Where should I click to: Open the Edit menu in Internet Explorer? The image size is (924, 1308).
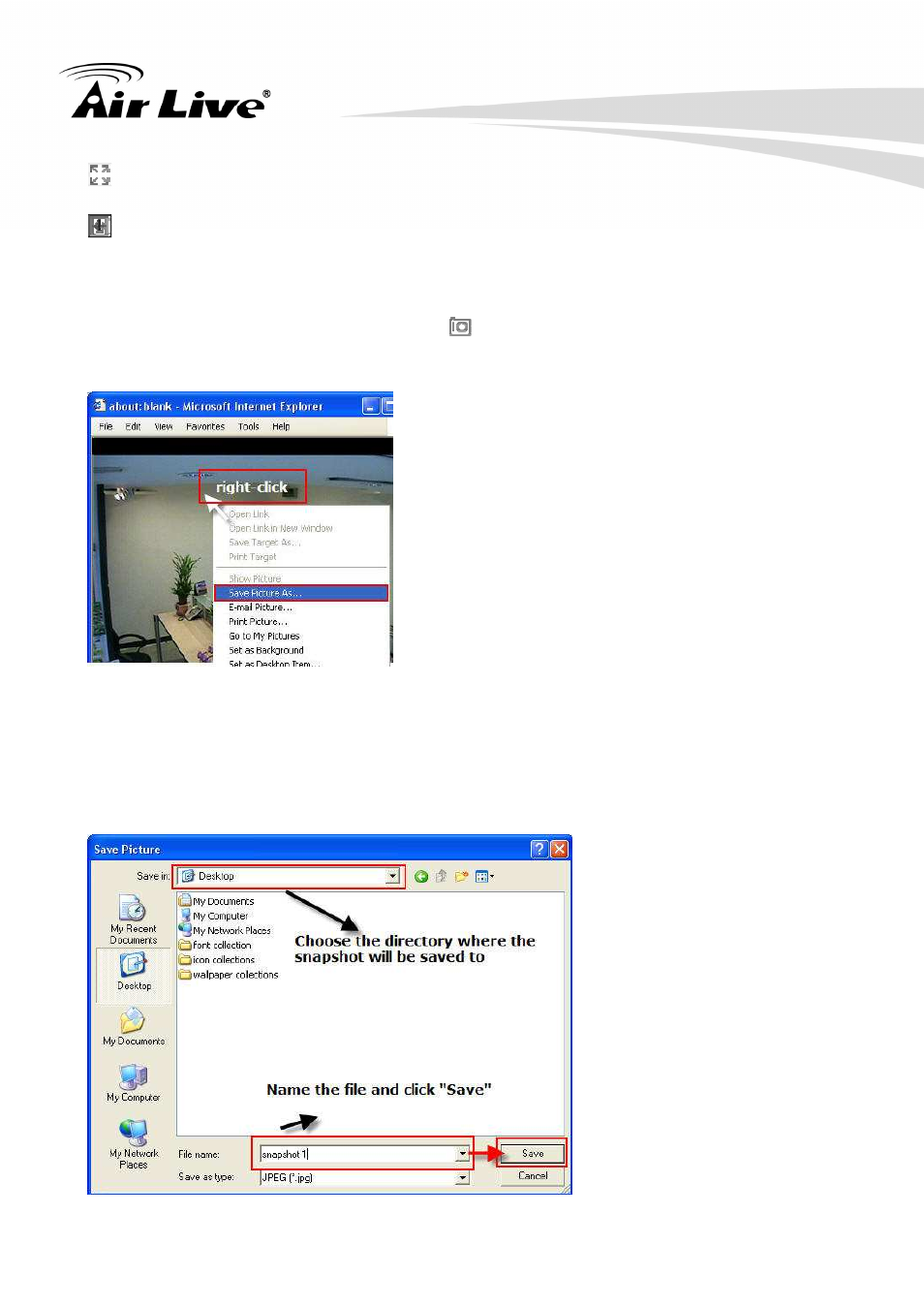133,426
